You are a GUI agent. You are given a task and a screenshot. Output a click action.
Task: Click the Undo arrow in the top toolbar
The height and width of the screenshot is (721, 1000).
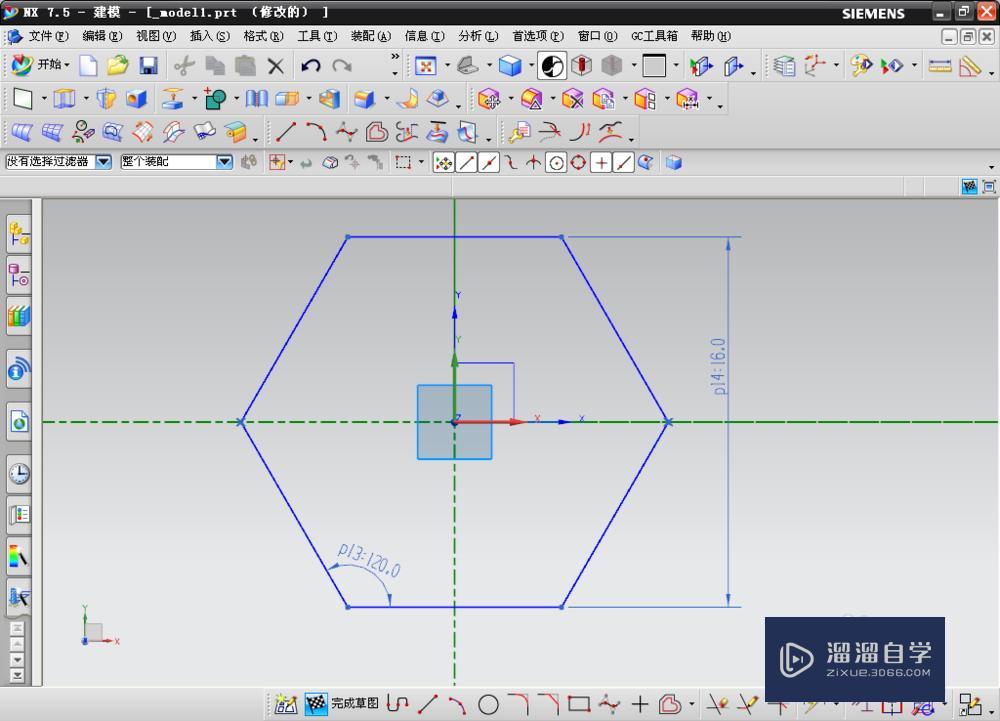tap(311, 65)
